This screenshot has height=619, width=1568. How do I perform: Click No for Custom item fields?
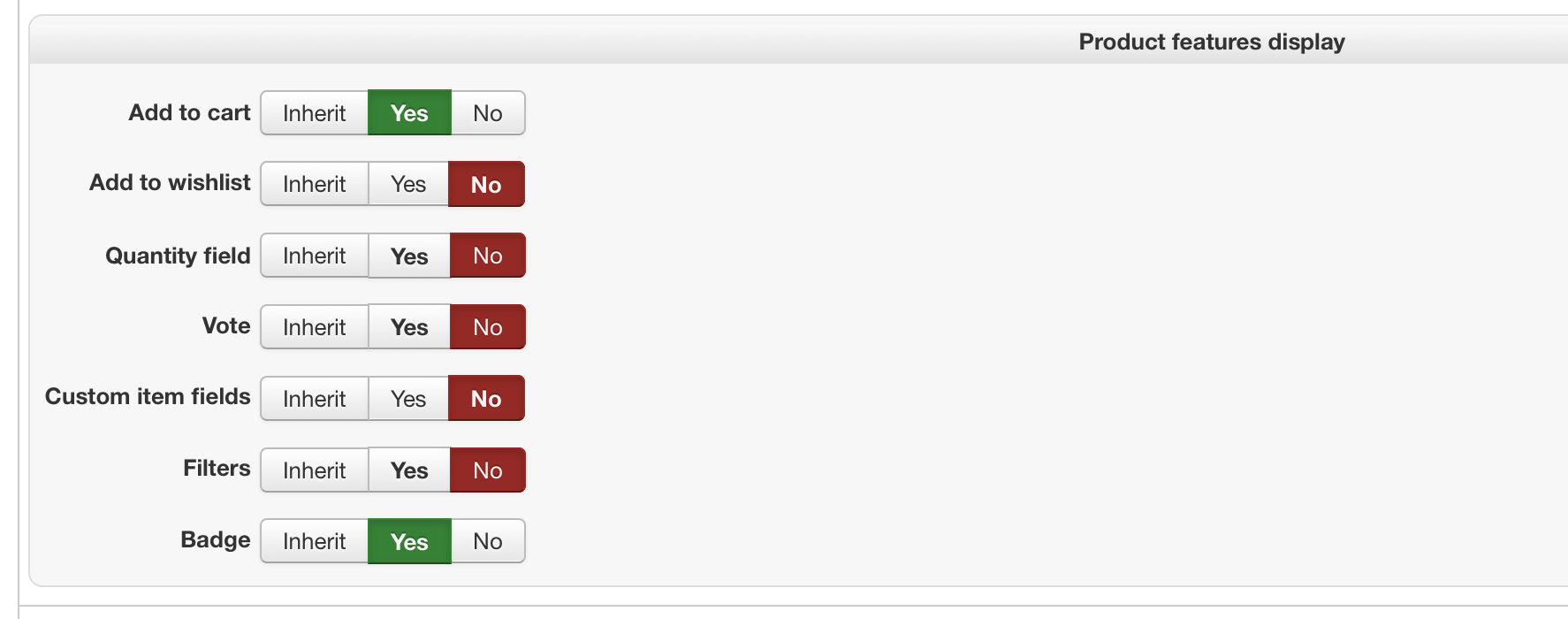(x=486, y=399)
